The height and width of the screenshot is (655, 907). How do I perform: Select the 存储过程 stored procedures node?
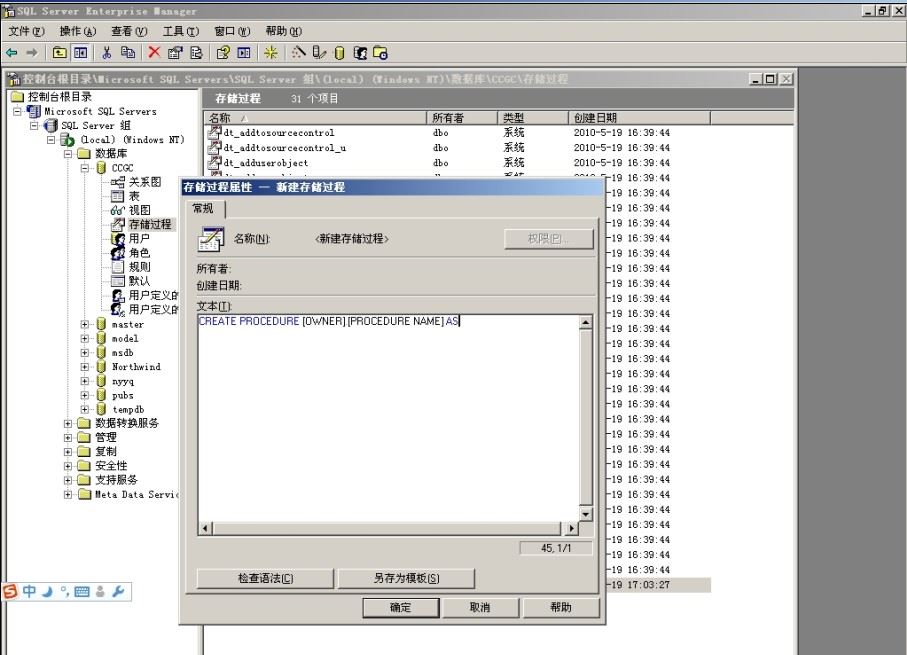pyautogui.click(x=150, y=225)
